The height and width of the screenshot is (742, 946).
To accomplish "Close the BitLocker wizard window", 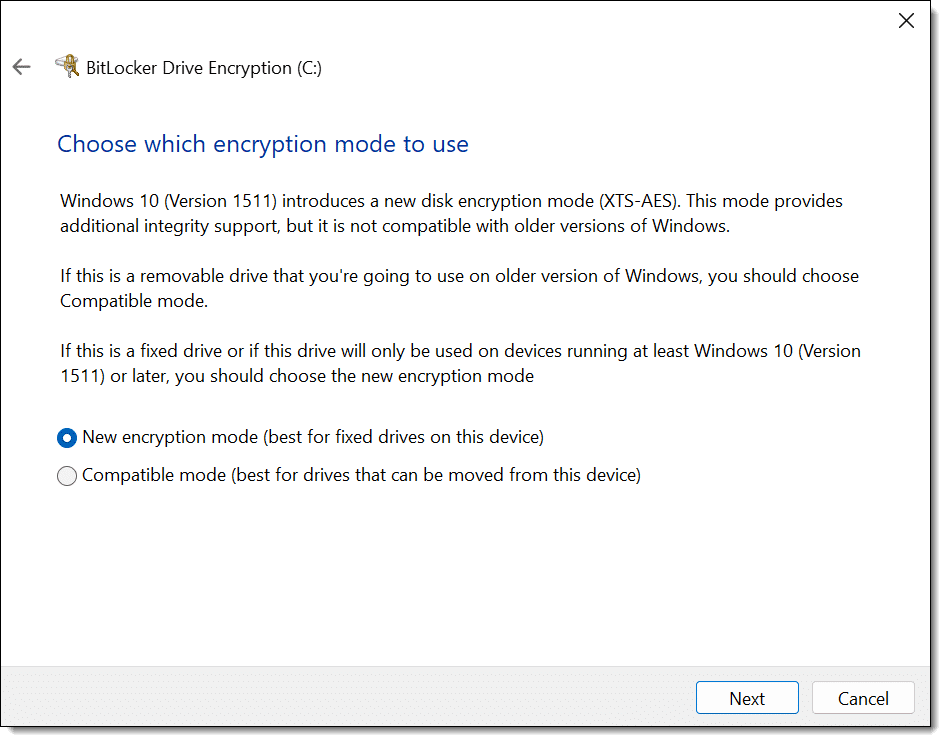I will point(906,20).
